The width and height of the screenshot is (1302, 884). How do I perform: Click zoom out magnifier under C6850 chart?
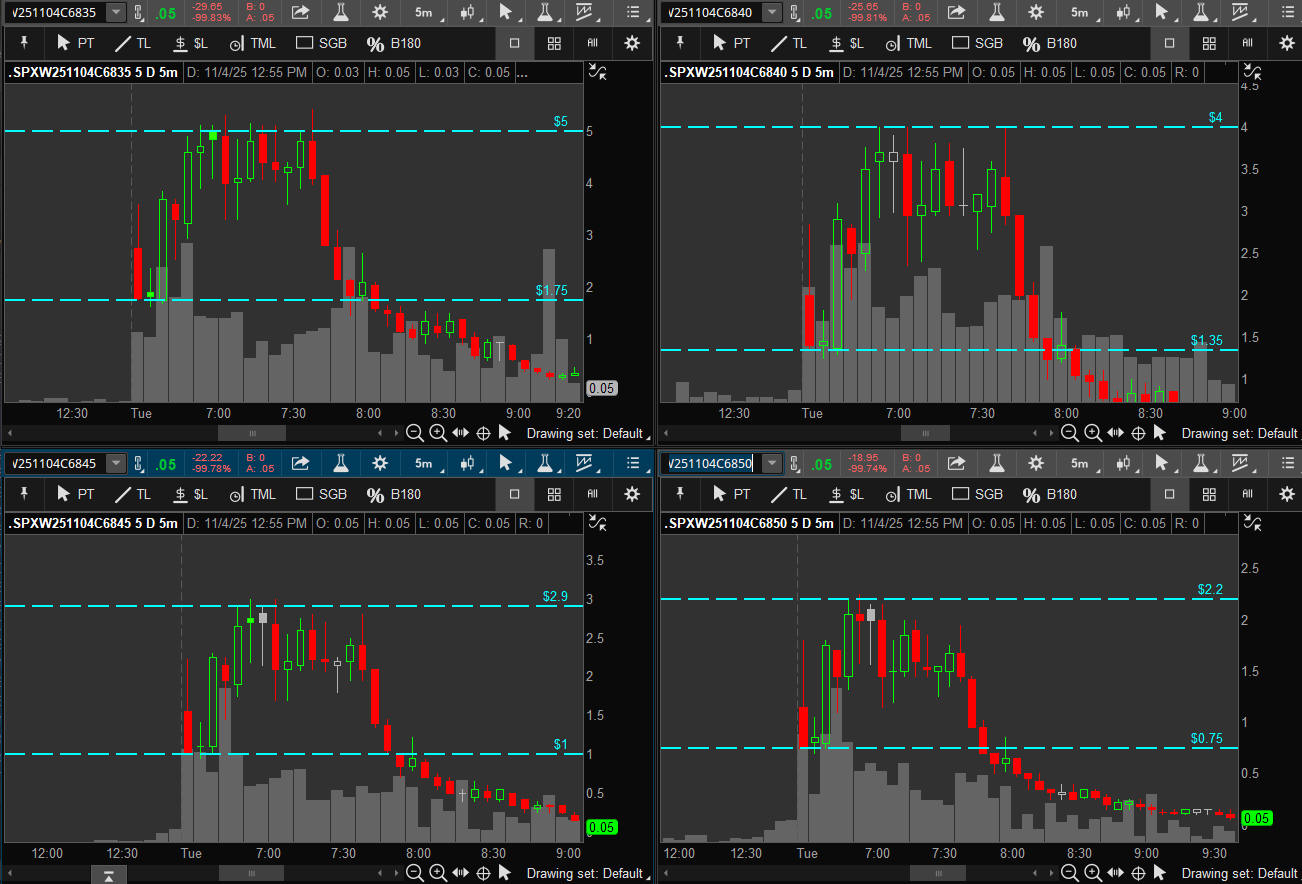tap(1069, 874)
